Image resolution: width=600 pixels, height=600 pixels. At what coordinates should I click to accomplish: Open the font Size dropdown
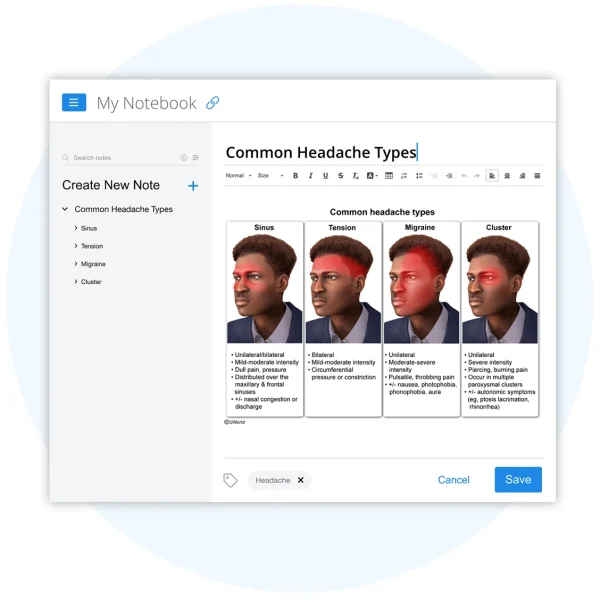[x=271, y=176]
